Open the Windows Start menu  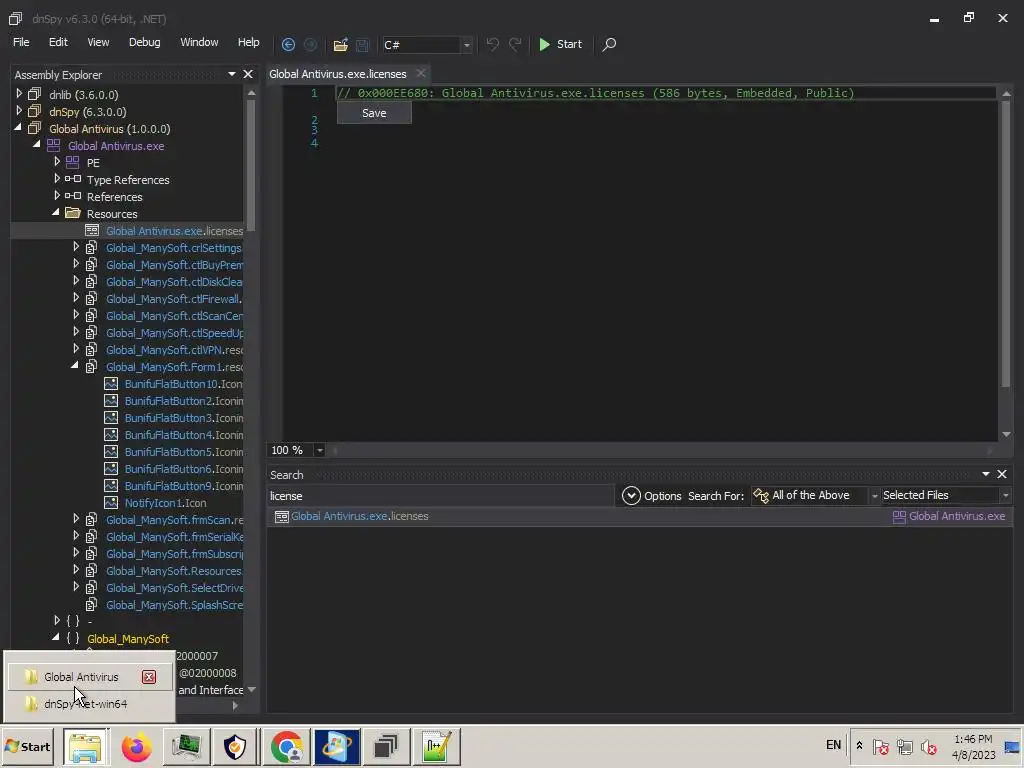(27, 746)
